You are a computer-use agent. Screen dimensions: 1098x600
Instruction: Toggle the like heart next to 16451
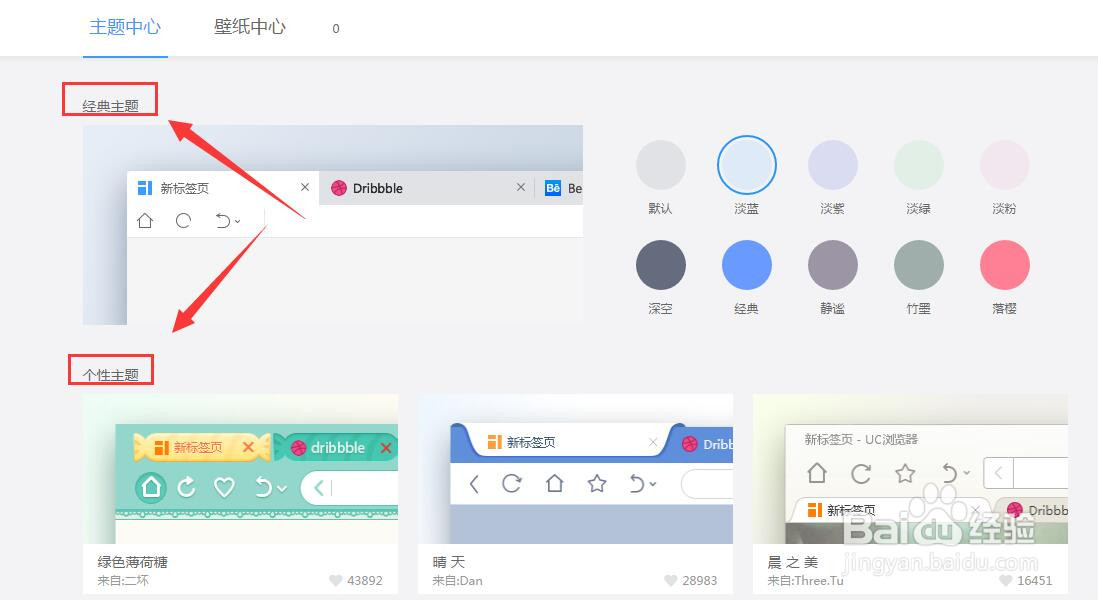point(1005,580)
